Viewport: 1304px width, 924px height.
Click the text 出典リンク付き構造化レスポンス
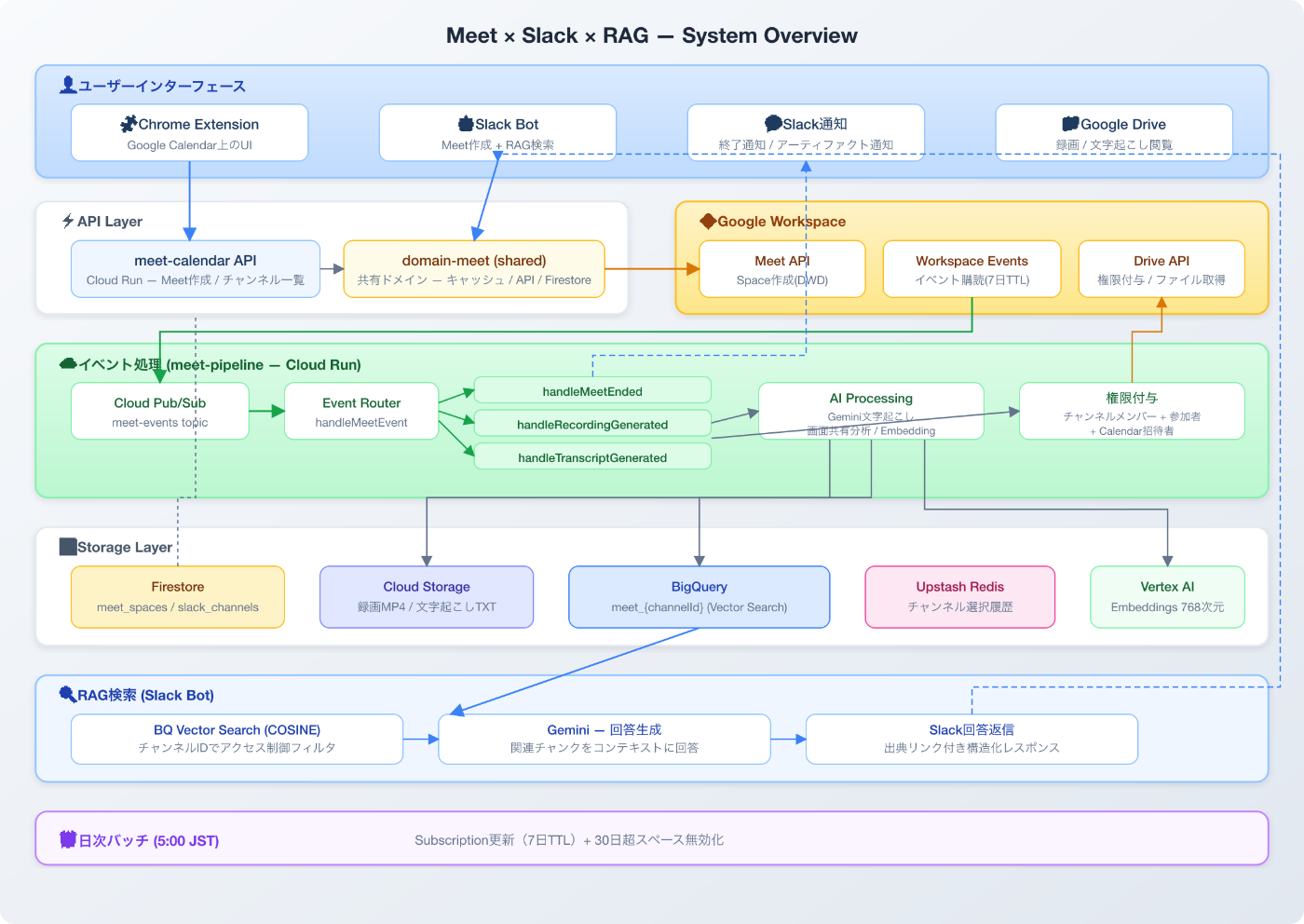[x=971, y=748]
